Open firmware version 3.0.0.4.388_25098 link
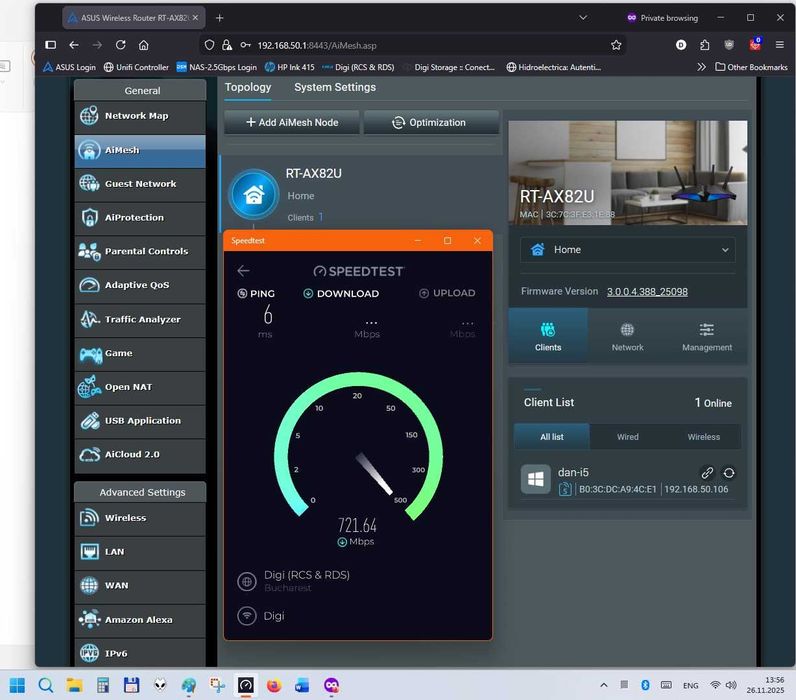The width and height of the screenshot is (796, 700). pyautogui.click(x=646, y=292)
